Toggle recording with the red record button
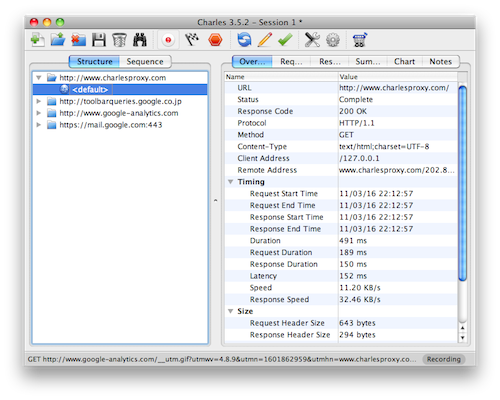This screenshot has height=400, width=500. point(168,40)
